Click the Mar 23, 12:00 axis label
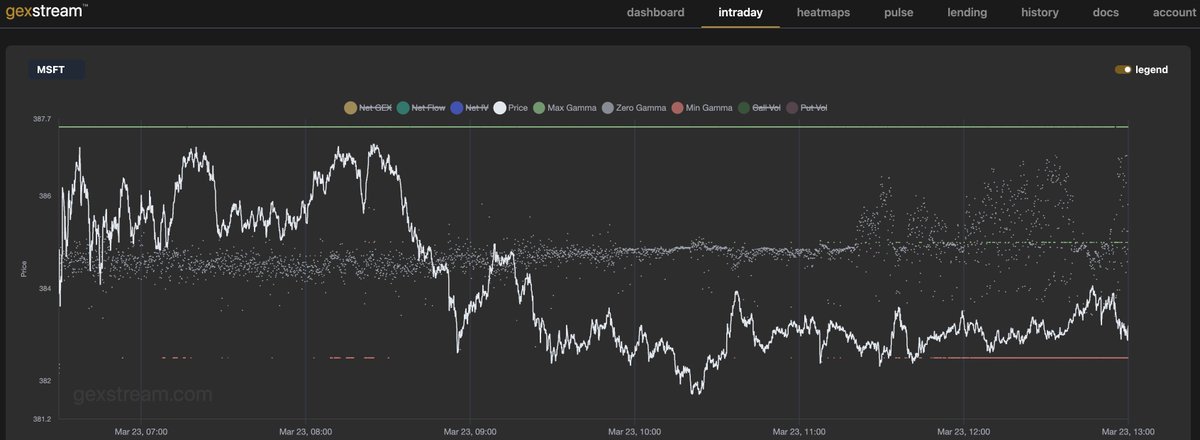This screenshot has height=440, width=1200. 964,432
